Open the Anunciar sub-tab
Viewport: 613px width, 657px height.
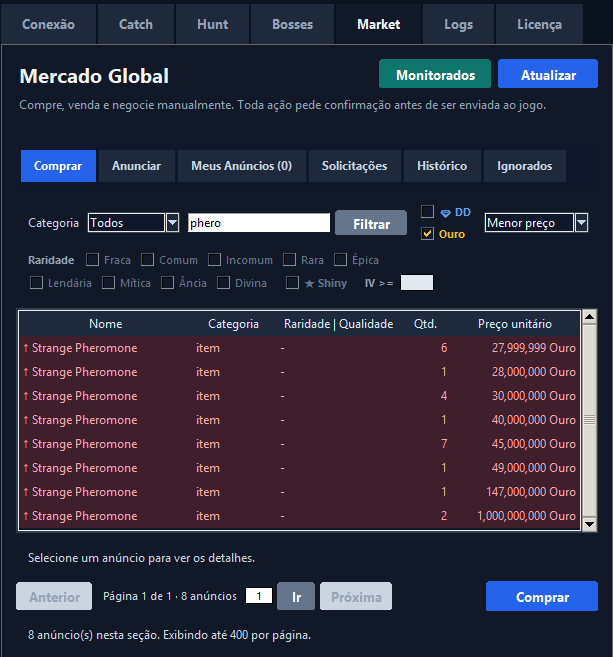pos(137,166)
